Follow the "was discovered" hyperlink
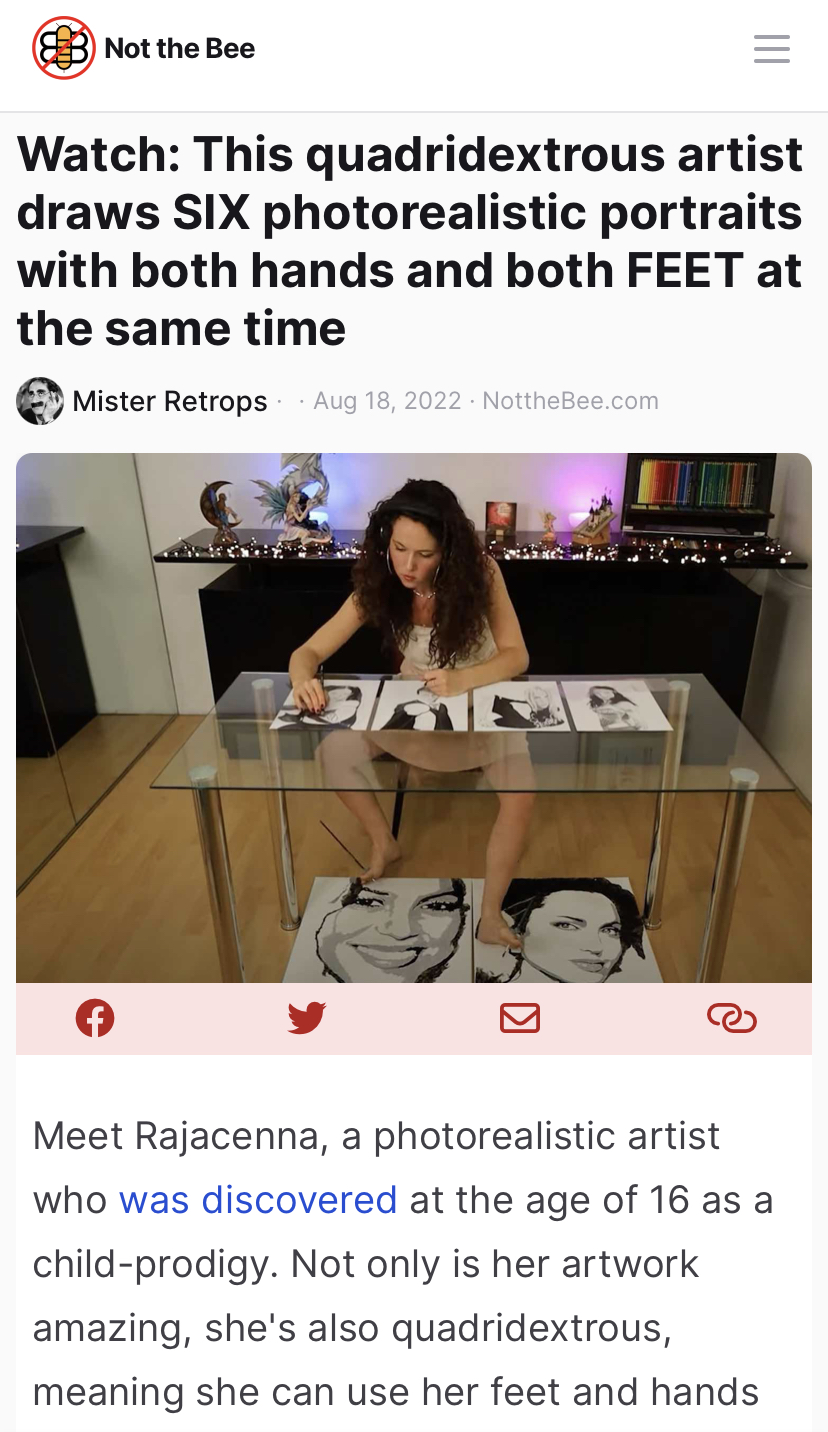The image size is (828, 1432). [258, 1199]
